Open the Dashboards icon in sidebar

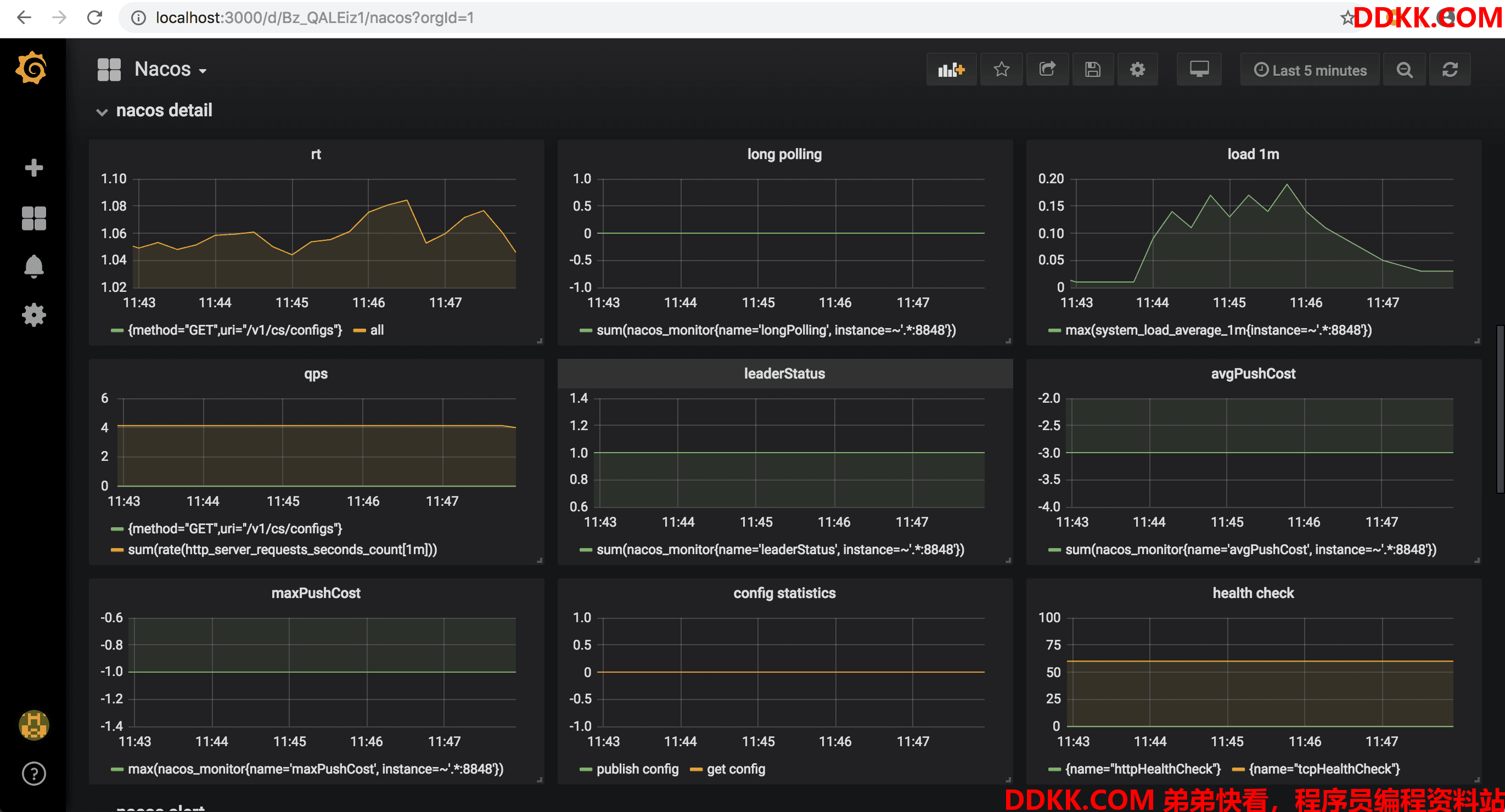[34, 218]
